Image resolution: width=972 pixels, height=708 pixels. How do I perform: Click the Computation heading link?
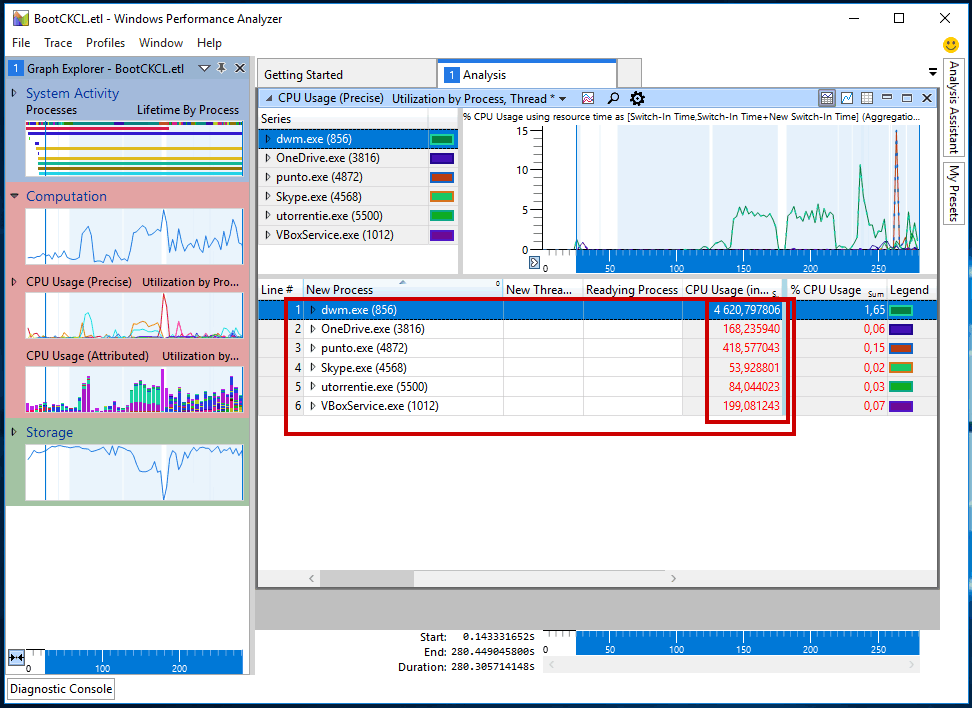(66, 196)
